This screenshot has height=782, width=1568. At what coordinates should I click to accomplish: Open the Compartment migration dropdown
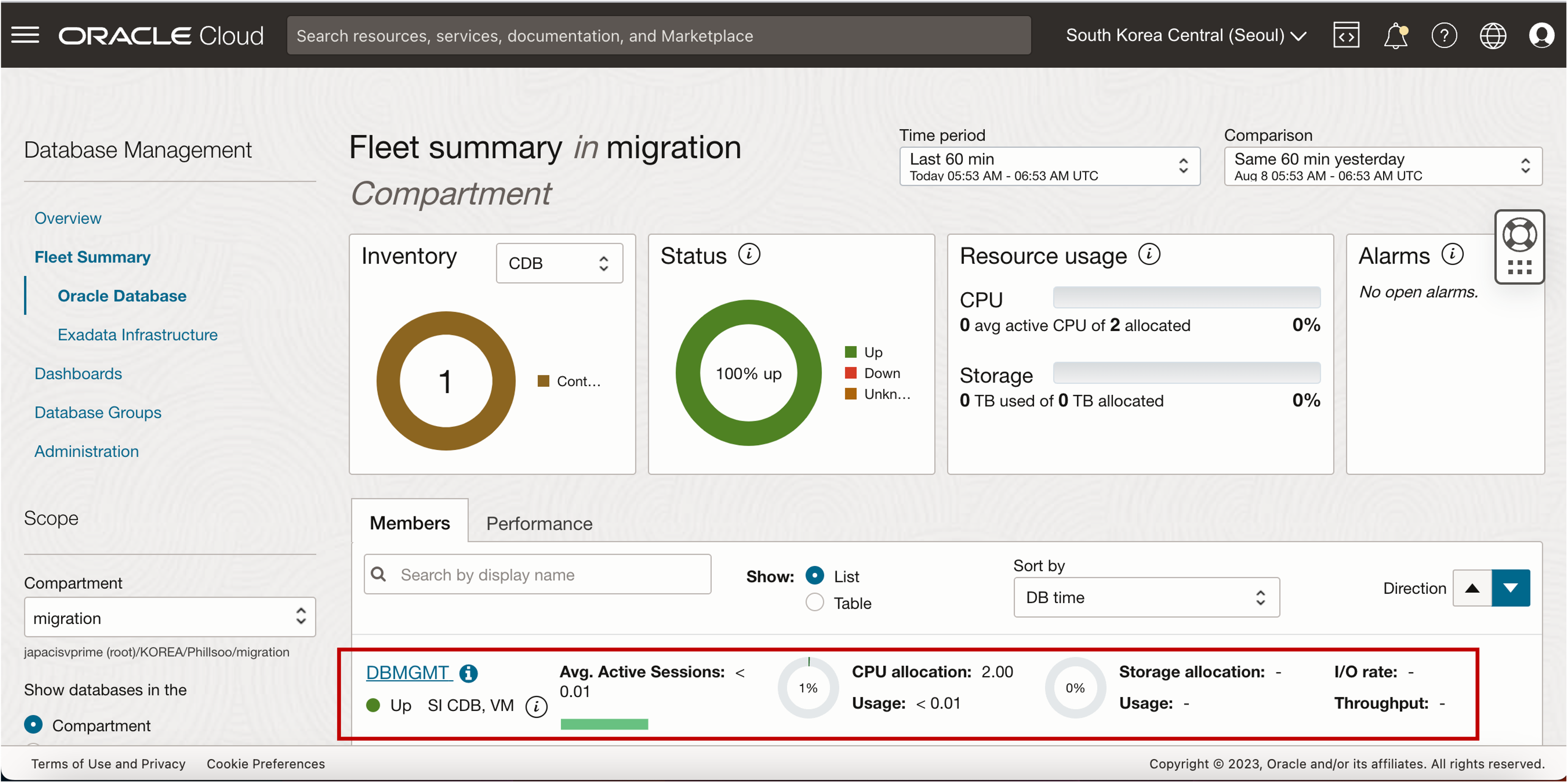click(x=170, y=617)
